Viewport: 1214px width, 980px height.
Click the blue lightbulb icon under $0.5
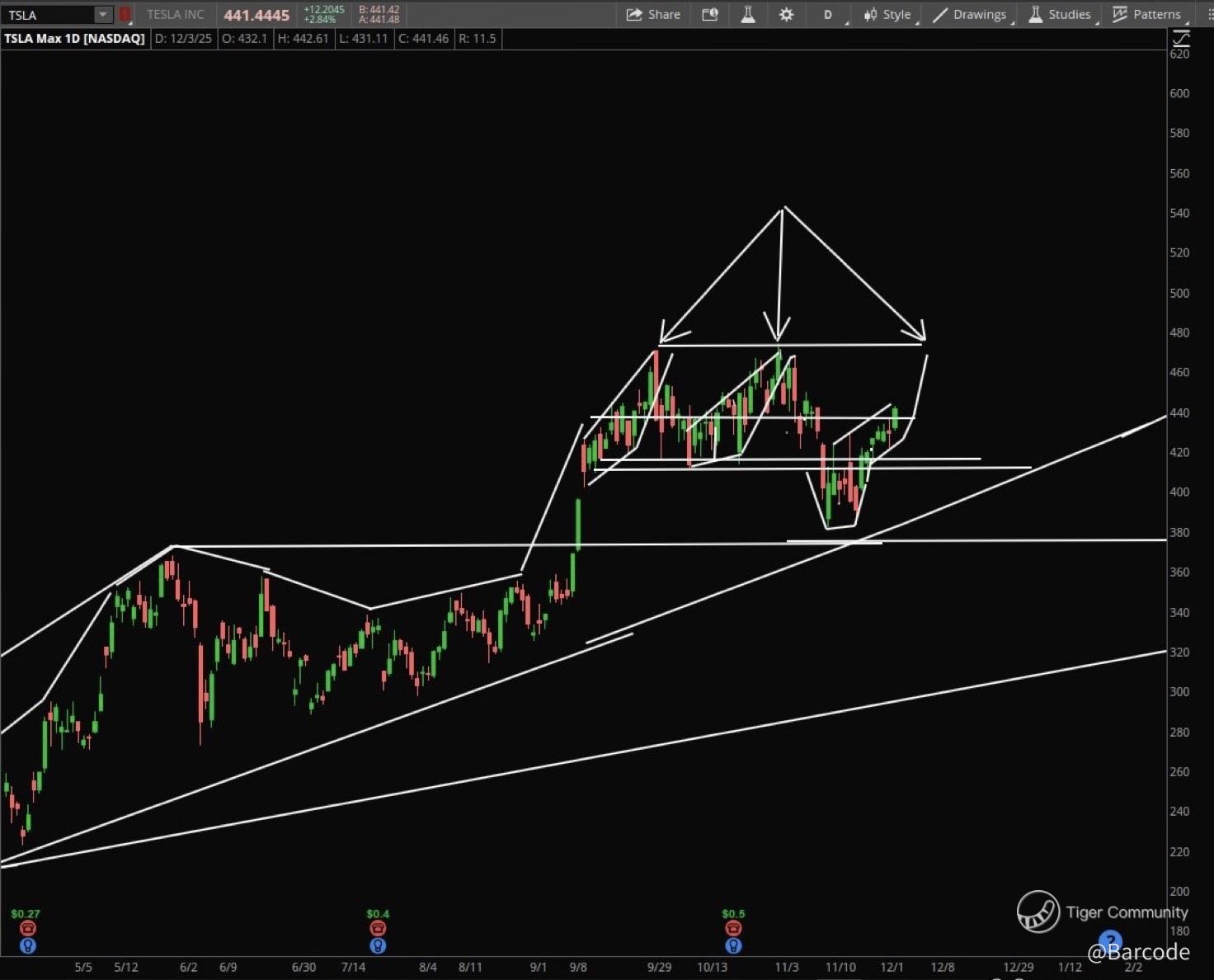733,945
